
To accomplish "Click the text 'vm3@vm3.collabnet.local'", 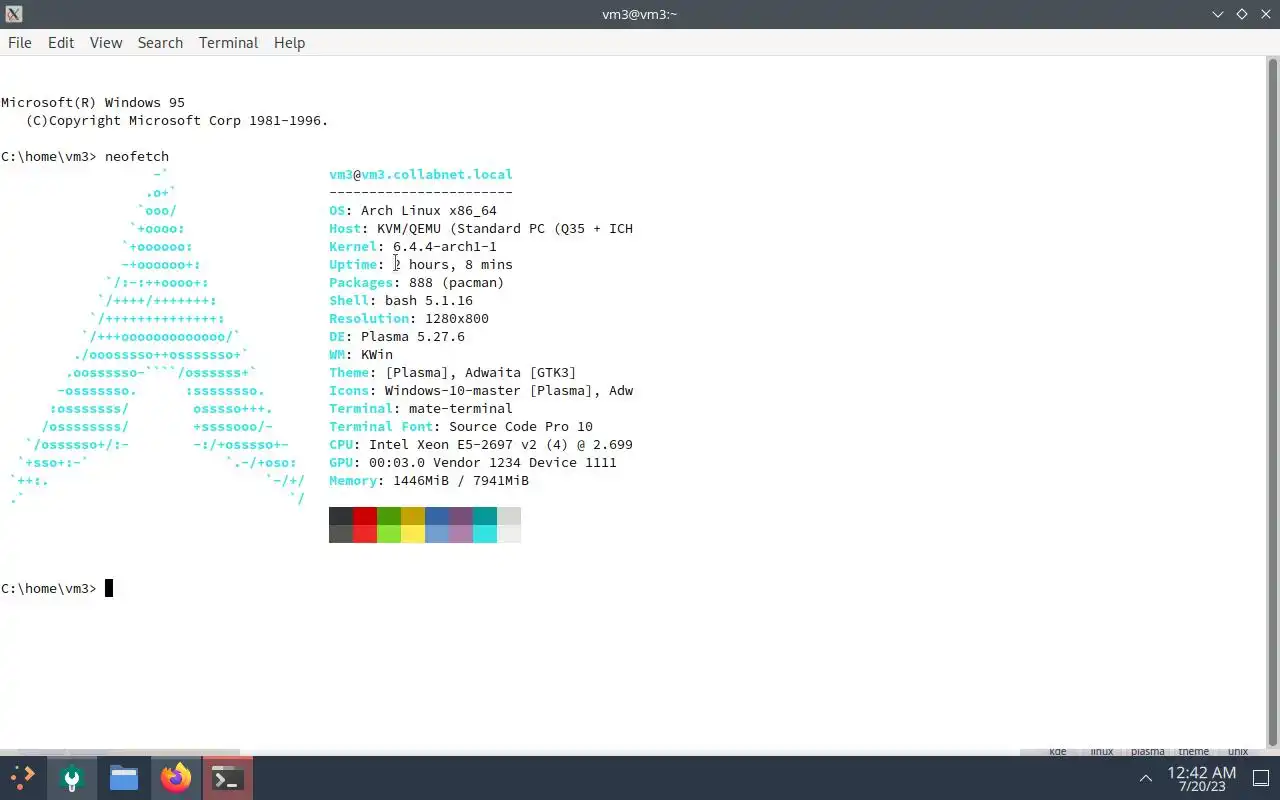I will 421,174.
